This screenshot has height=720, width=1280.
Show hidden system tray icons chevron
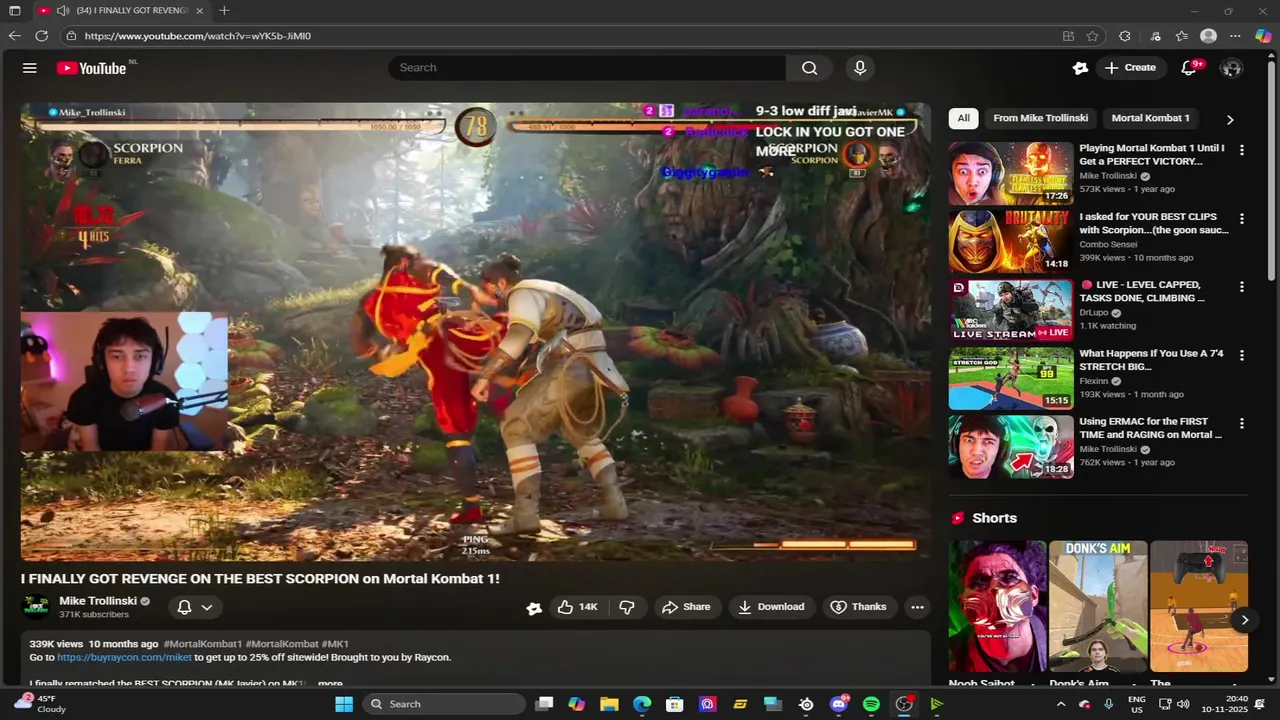tap(1061, 704)
